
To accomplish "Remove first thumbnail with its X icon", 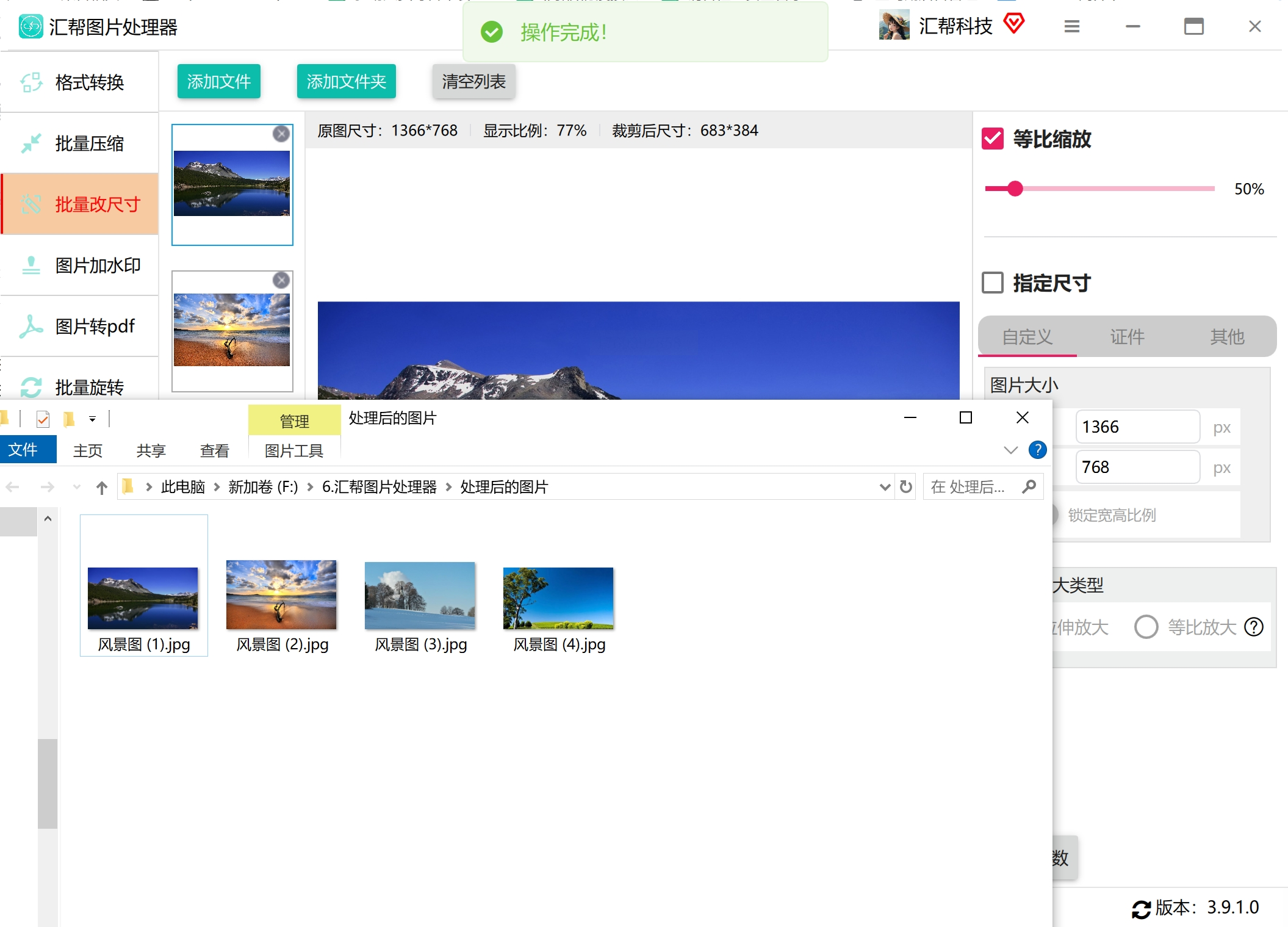I will click(281, 134).
